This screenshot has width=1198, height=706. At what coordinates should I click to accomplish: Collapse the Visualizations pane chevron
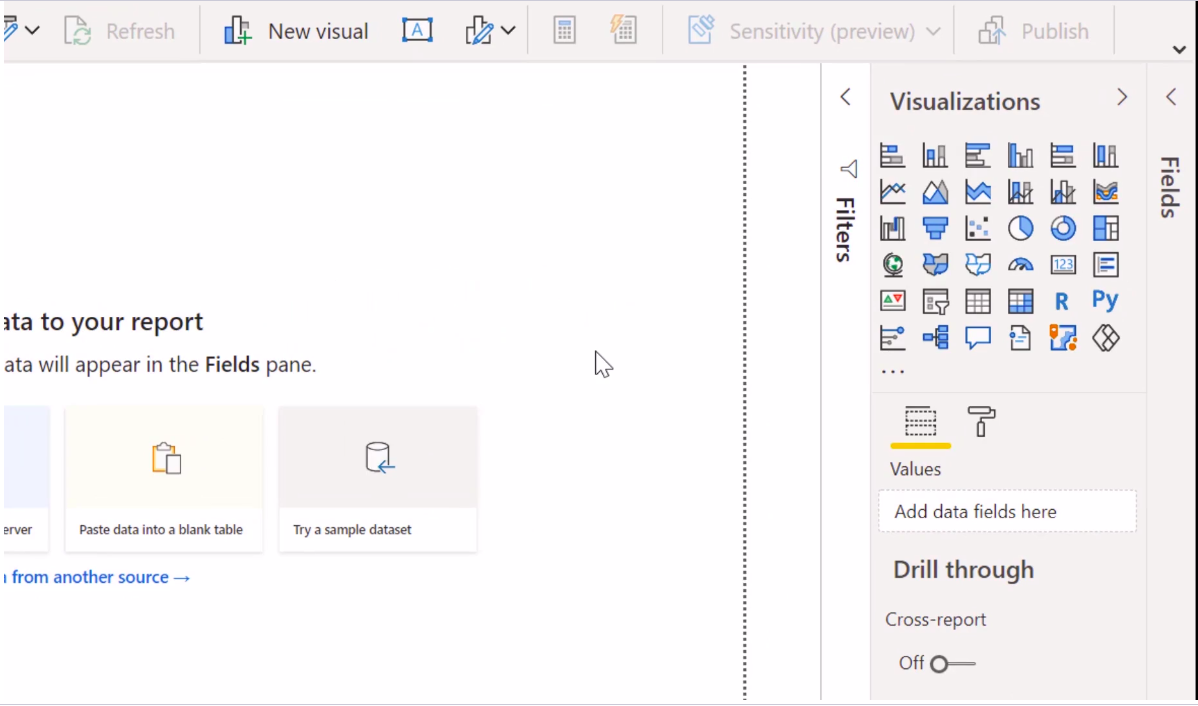click(x=1122, y=97)
